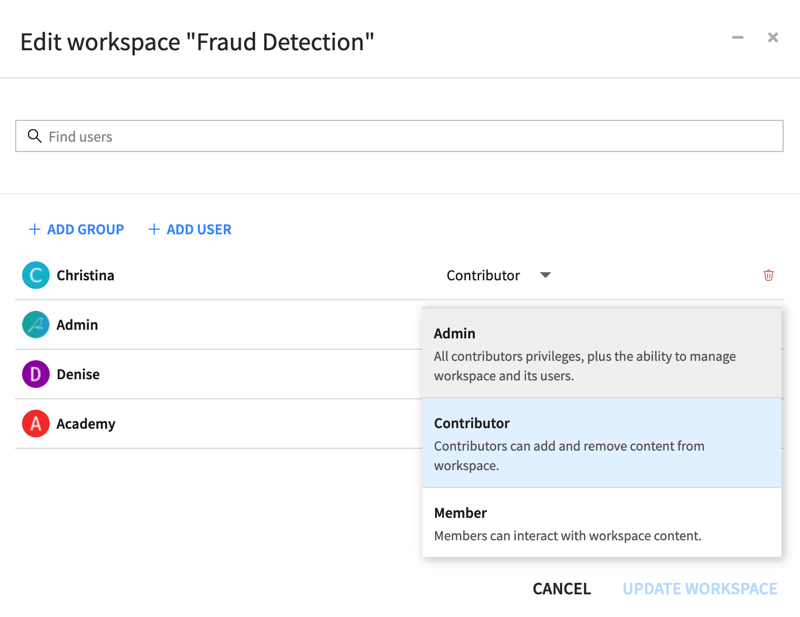The height and width of the screenshot is (617, 800).
Task: Click Add Group link
Action: pos(76,229)
